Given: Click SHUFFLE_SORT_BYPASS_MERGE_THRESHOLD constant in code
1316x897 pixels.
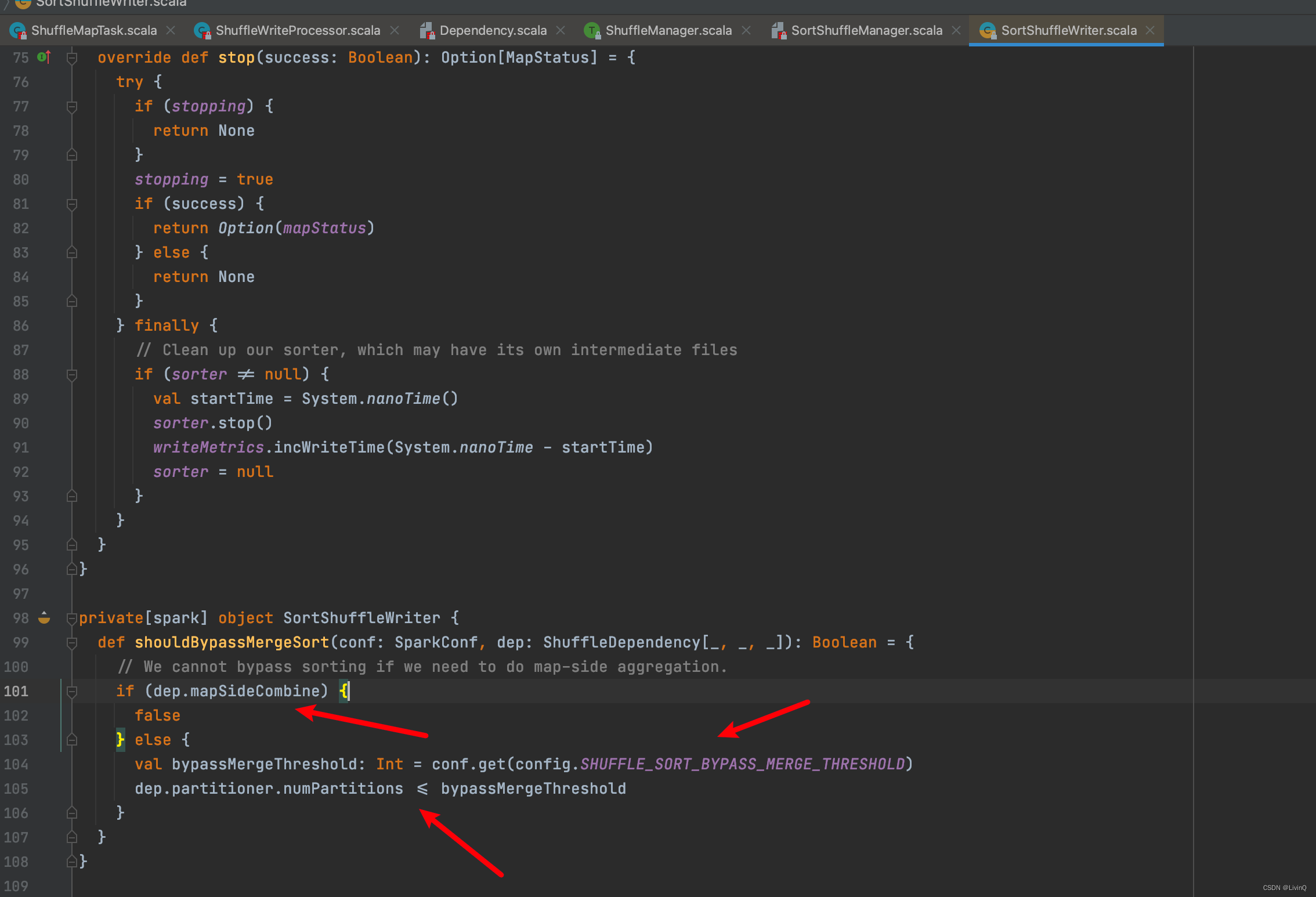Looking at the screenshot, I should 742,764.
